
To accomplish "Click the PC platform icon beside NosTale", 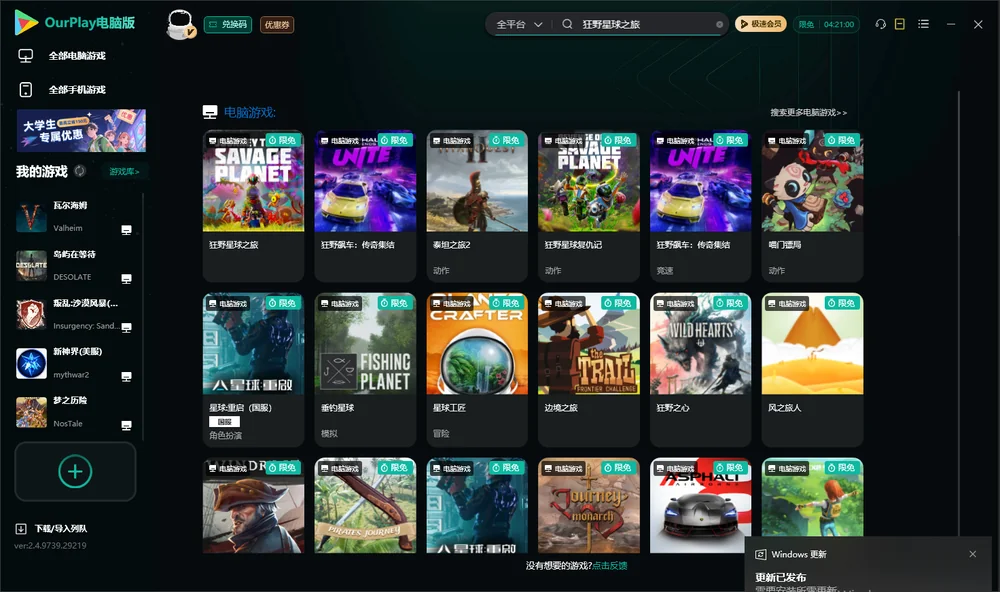I will pos(126,426).
